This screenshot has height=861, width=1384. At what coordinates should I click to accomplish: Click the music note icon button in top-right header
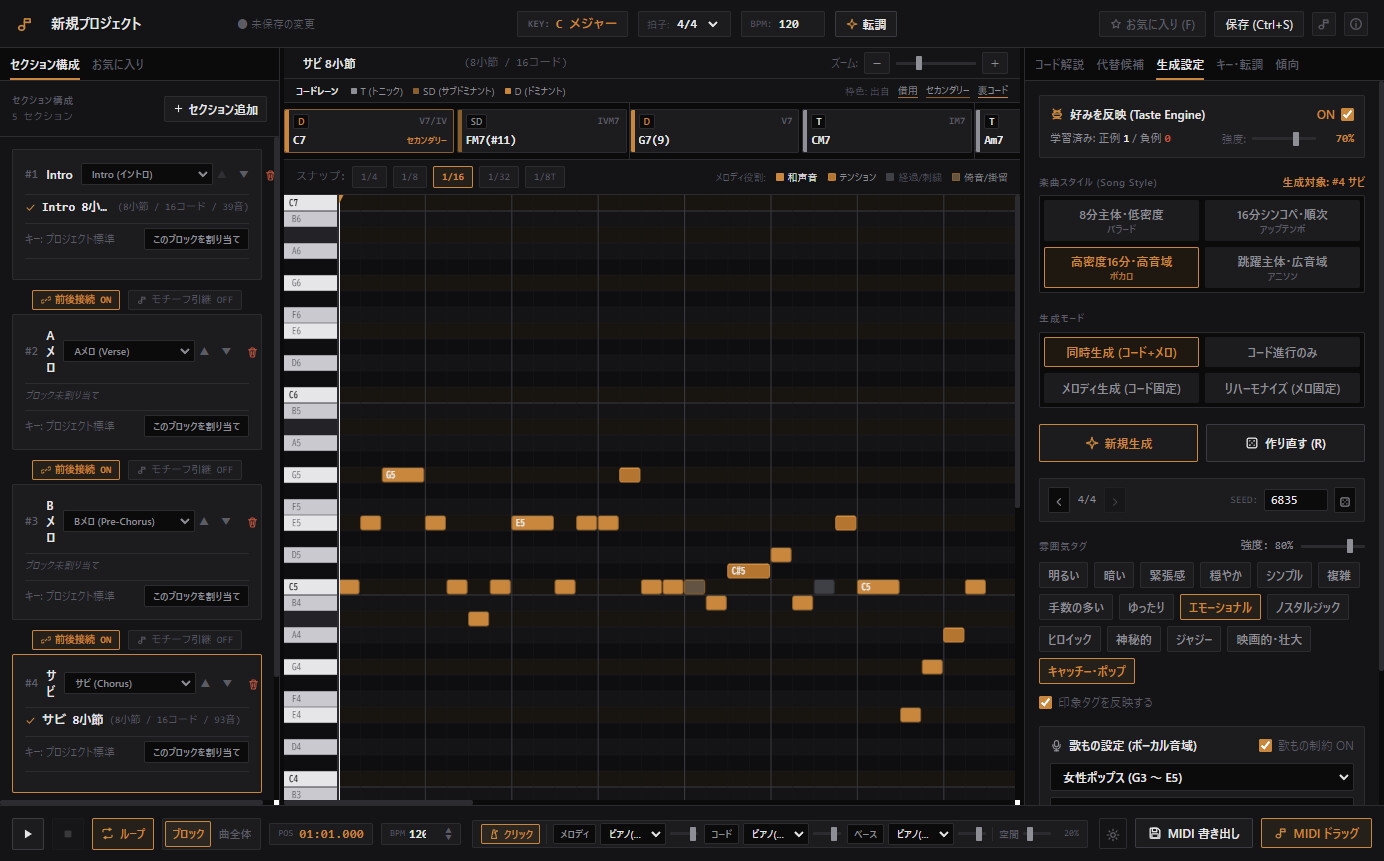tap(1326, 24)
